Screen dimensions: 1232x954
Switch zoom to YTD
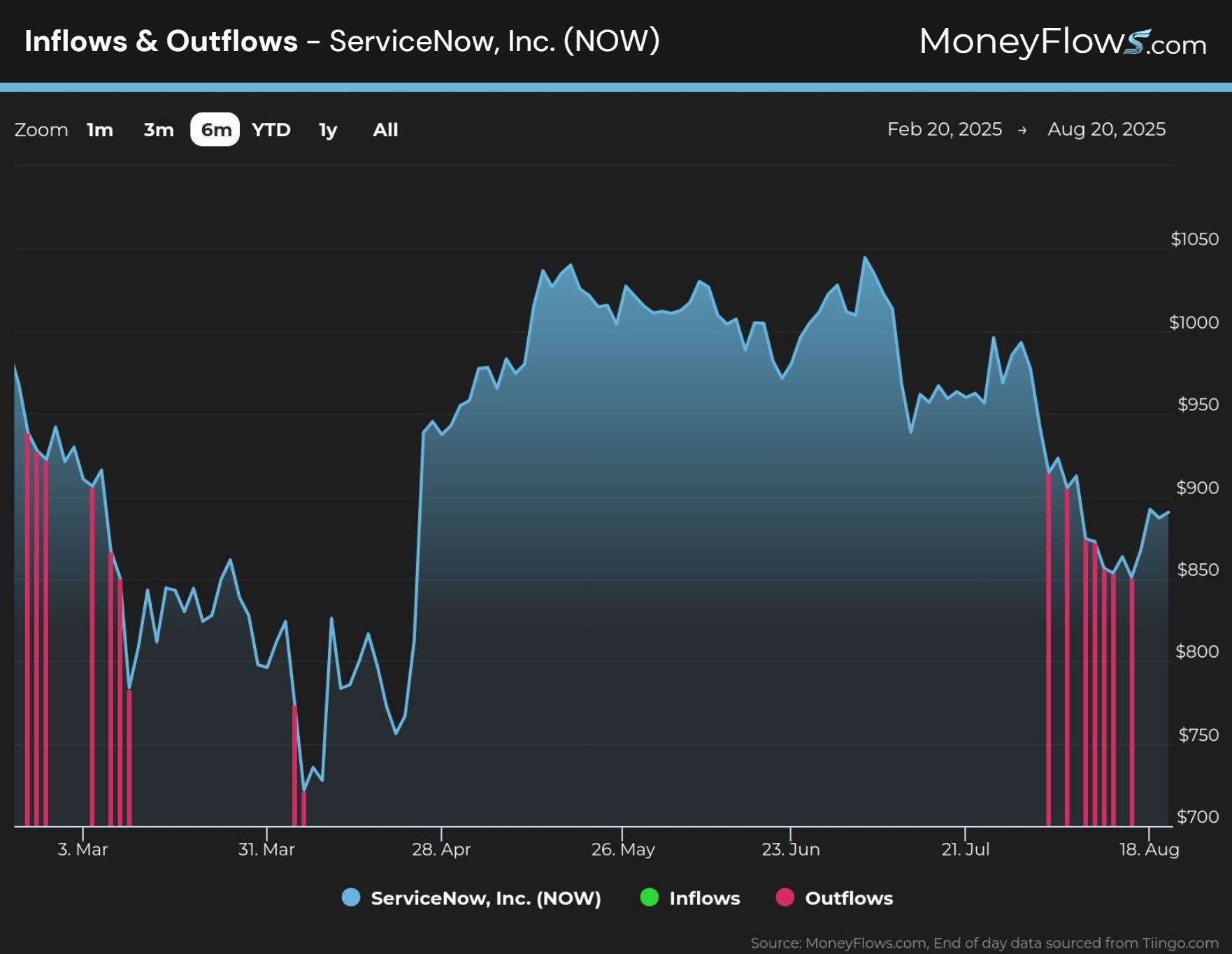pyautogui.click(x=271, y=130)
